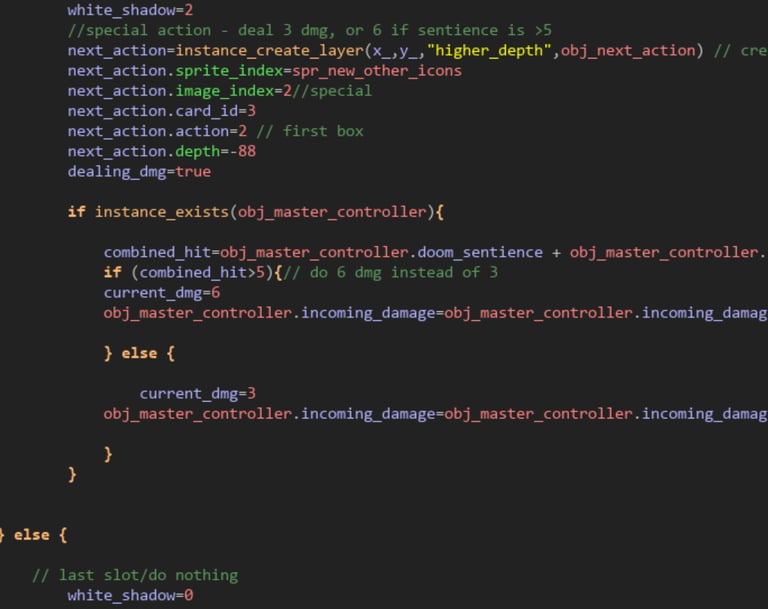Image resolution: width=768 pixels, height=609 pixels.
Task: Click the line white_shadow=0
Action: click(130, 595)
